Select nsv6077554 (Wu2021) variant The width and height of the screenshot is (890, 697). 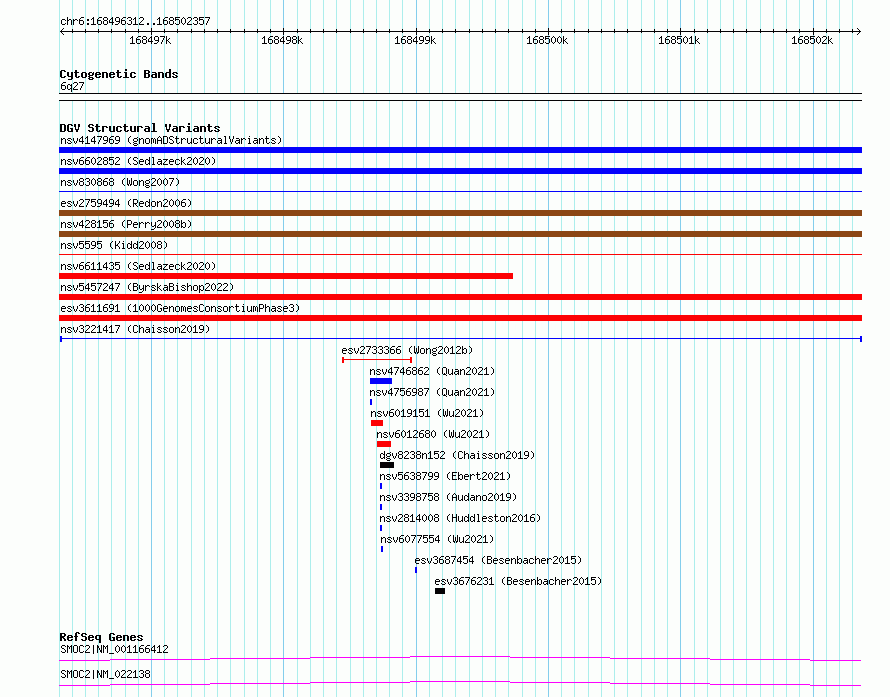click(x=437, y=539)
